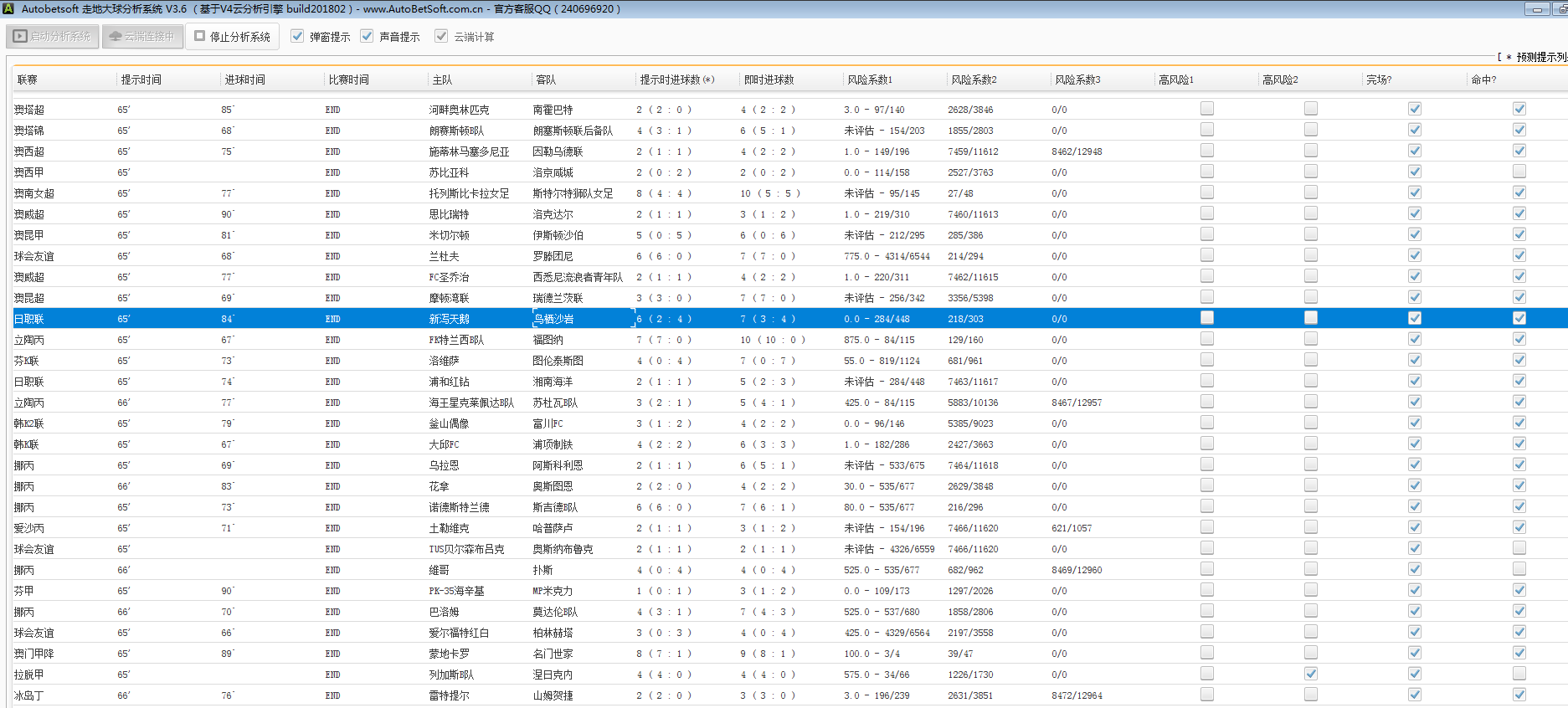
Task: Uncheck 高风险2 in the 列加斯队 row
Action: pos(1311,674)
